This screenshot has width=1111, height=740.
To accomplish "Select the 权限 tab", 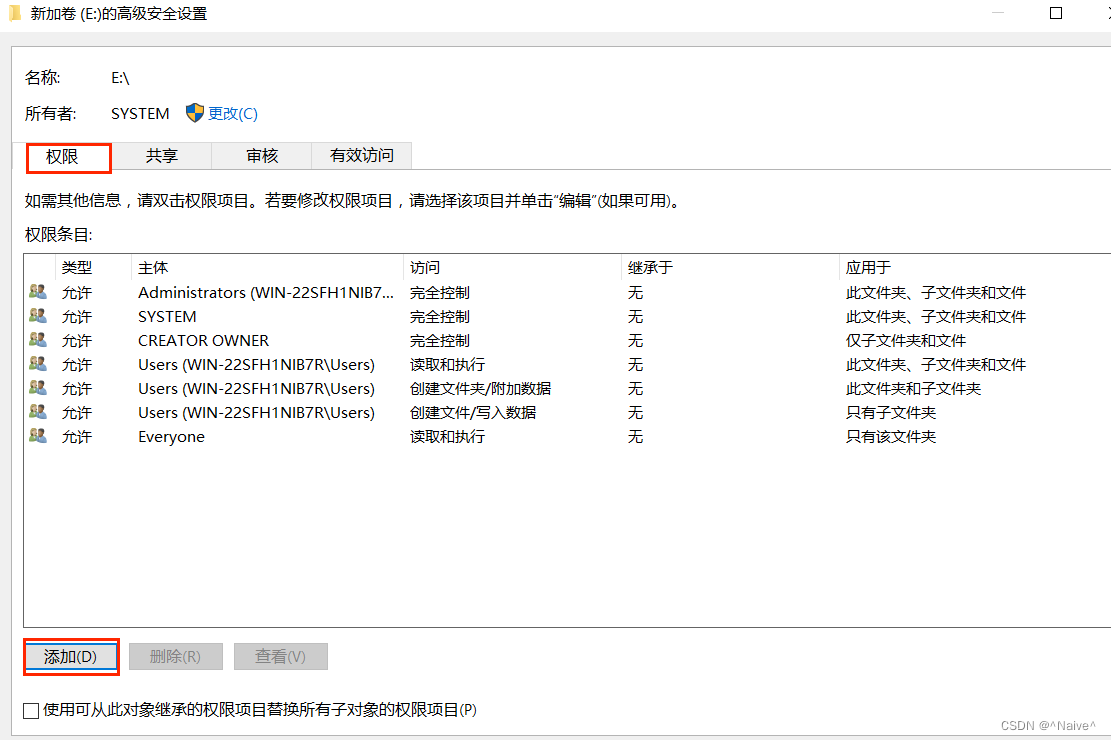I will pos(62,157).
